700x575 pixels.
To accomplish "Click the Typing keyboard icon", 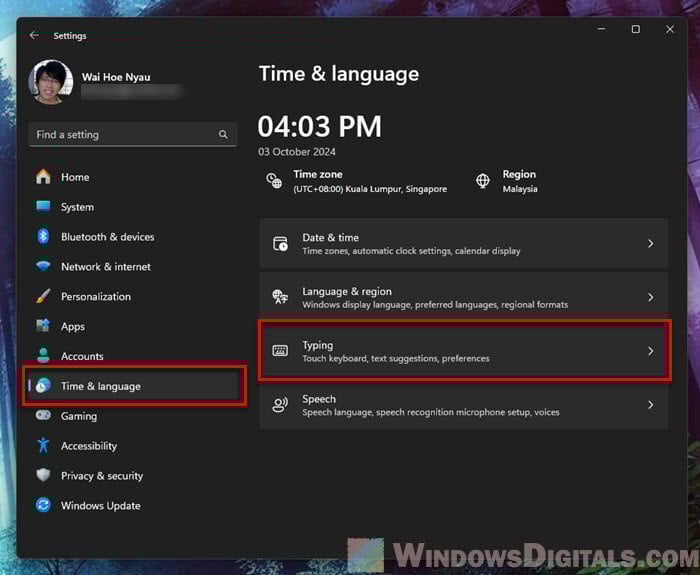I will click(x=280, y=351).
